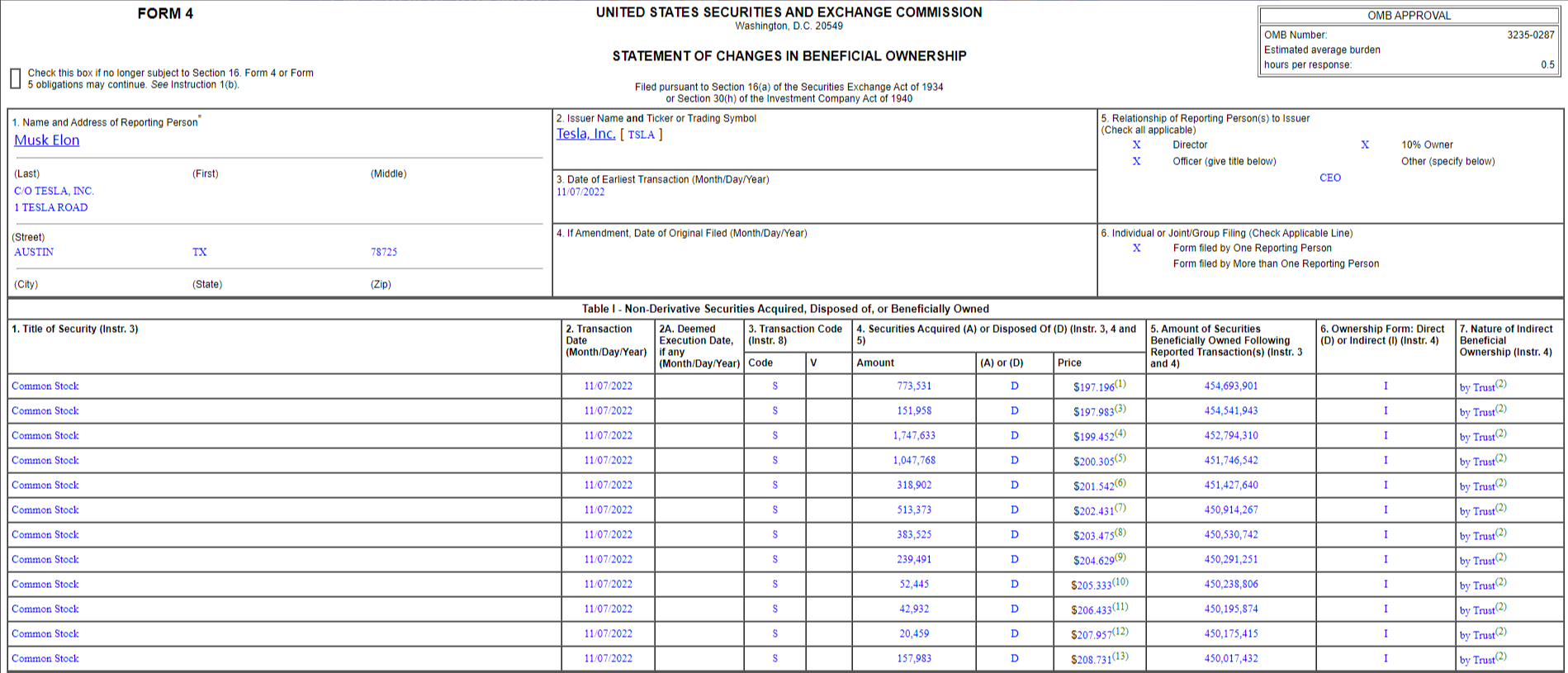Viewport: 1568px width, 673px height.
Task: Open the Tesla, Inc. issuer link
Action: click(585, 134)
